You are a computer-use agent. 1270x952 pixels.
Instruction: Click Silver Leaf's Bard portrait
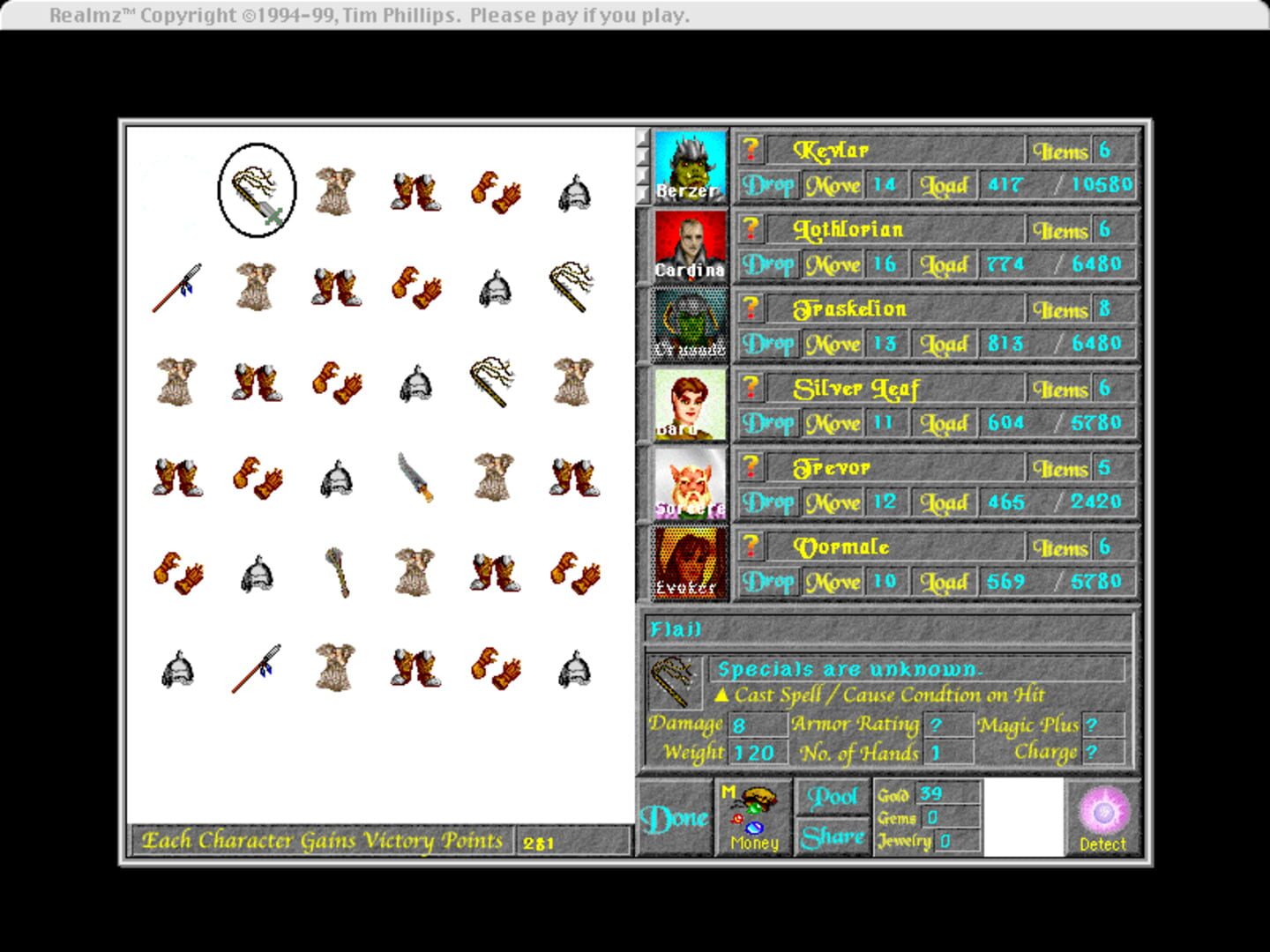(x=690, y=405)
